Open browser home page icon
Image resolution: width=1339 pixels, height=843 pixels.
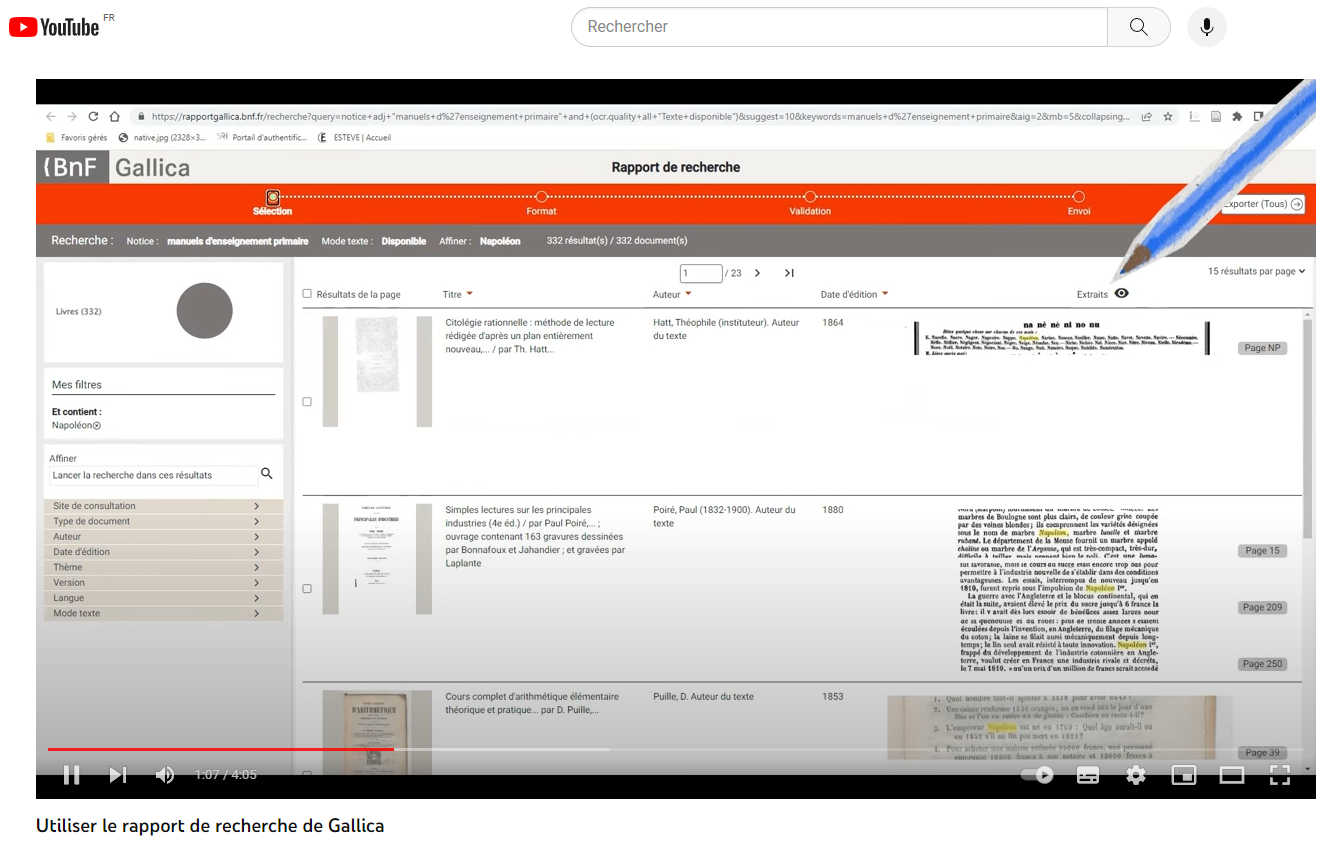115,116
